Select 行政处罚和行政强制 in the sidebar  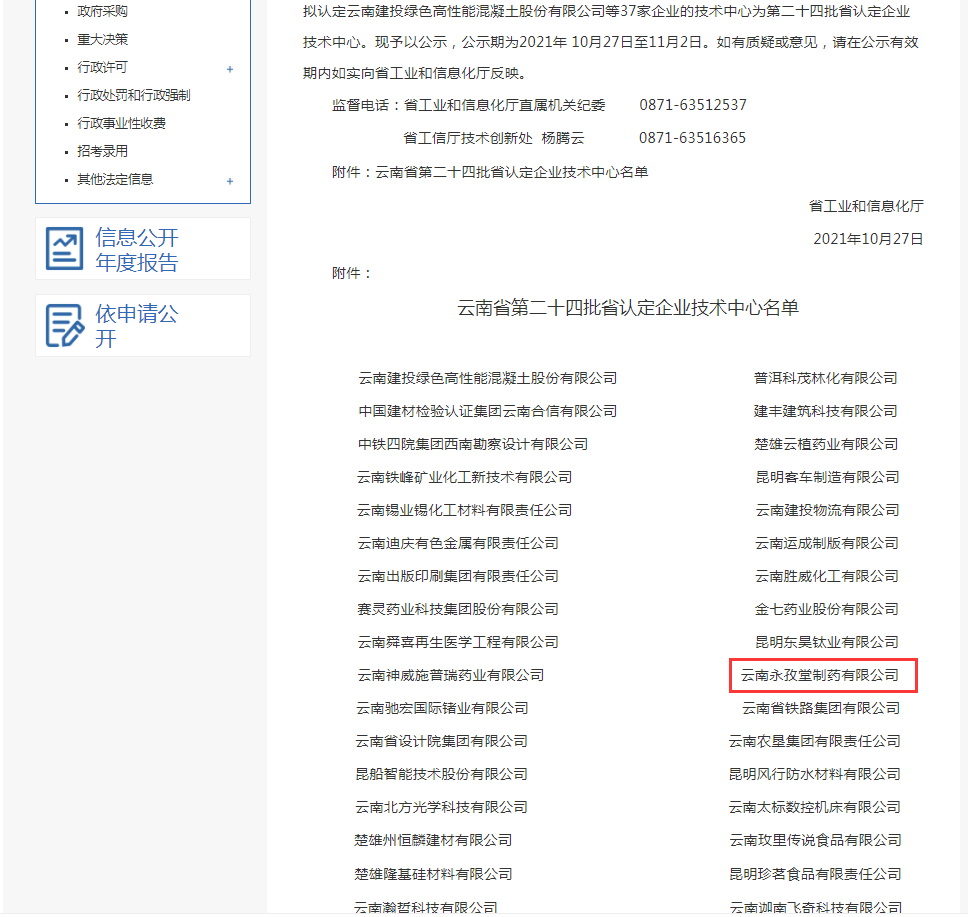coord(133,95)
